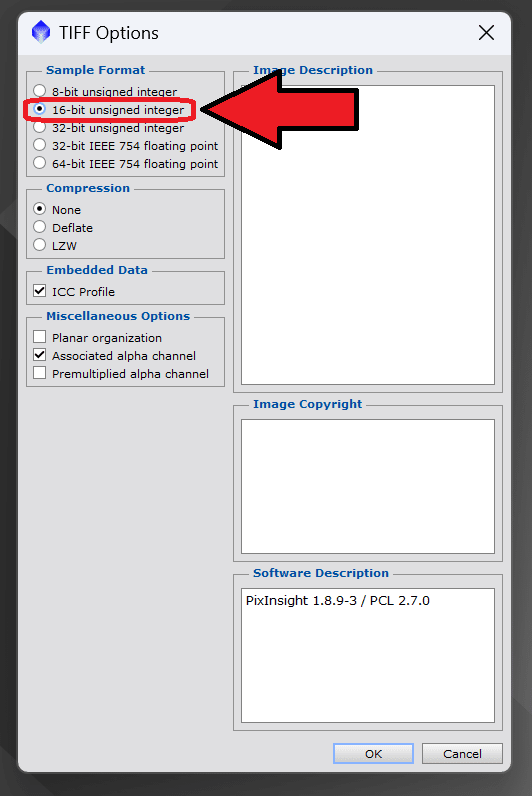Close the TIFF Options dialog
Screen dimensions: 532x796
(x=486, y=33)
